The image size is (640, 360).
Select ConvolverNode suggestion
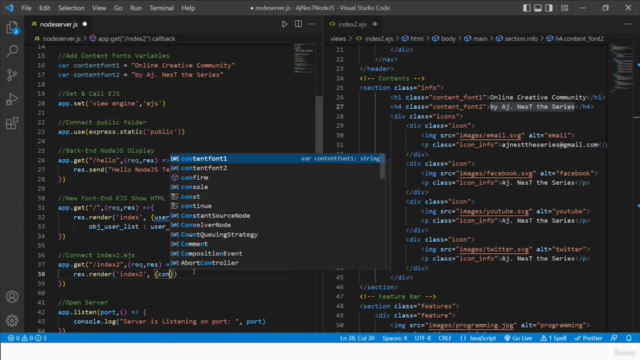click(x=276, y=225)
